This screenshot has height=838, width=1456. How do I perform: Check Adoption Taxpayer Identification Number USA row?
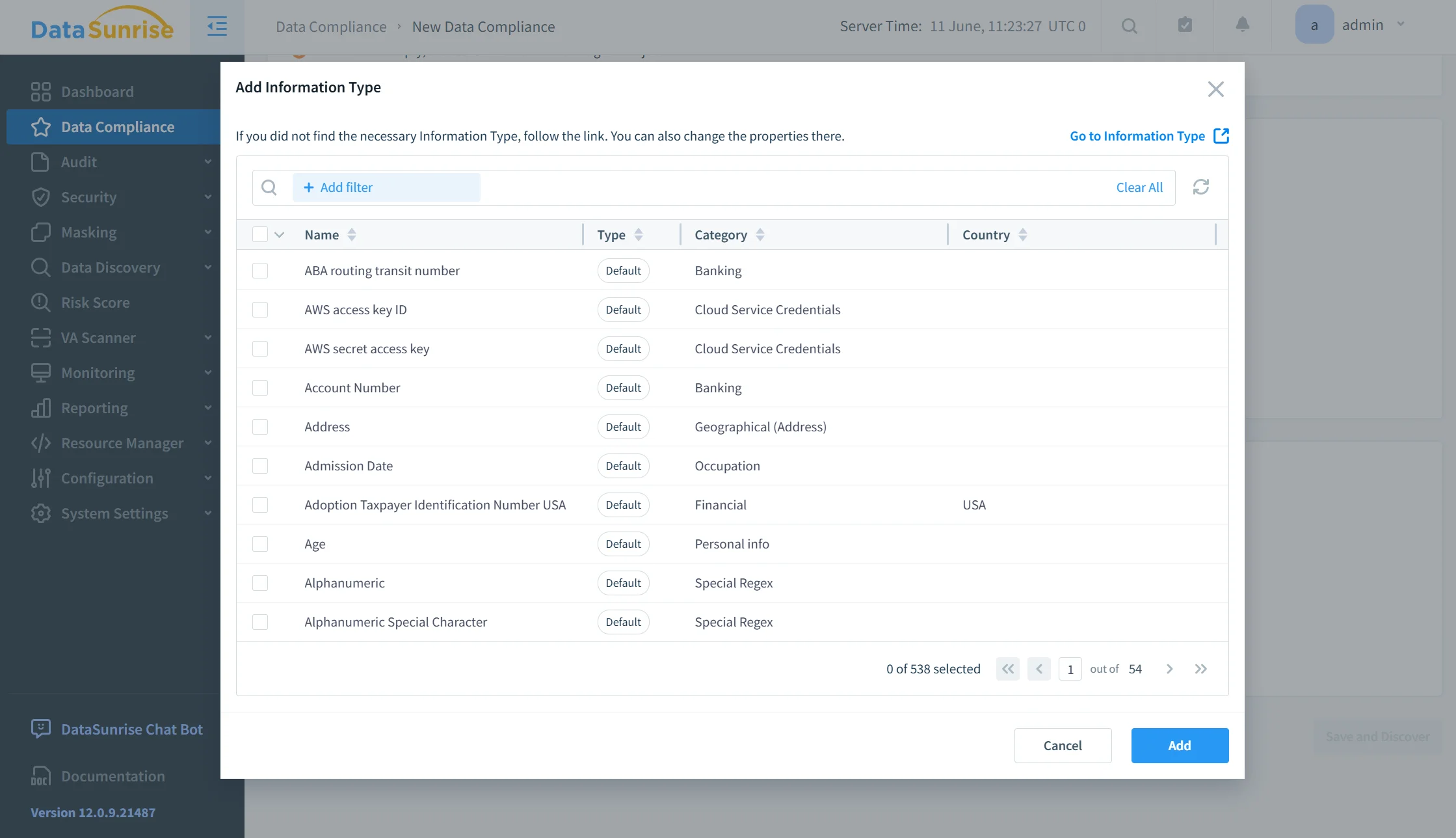coord(260,505)
